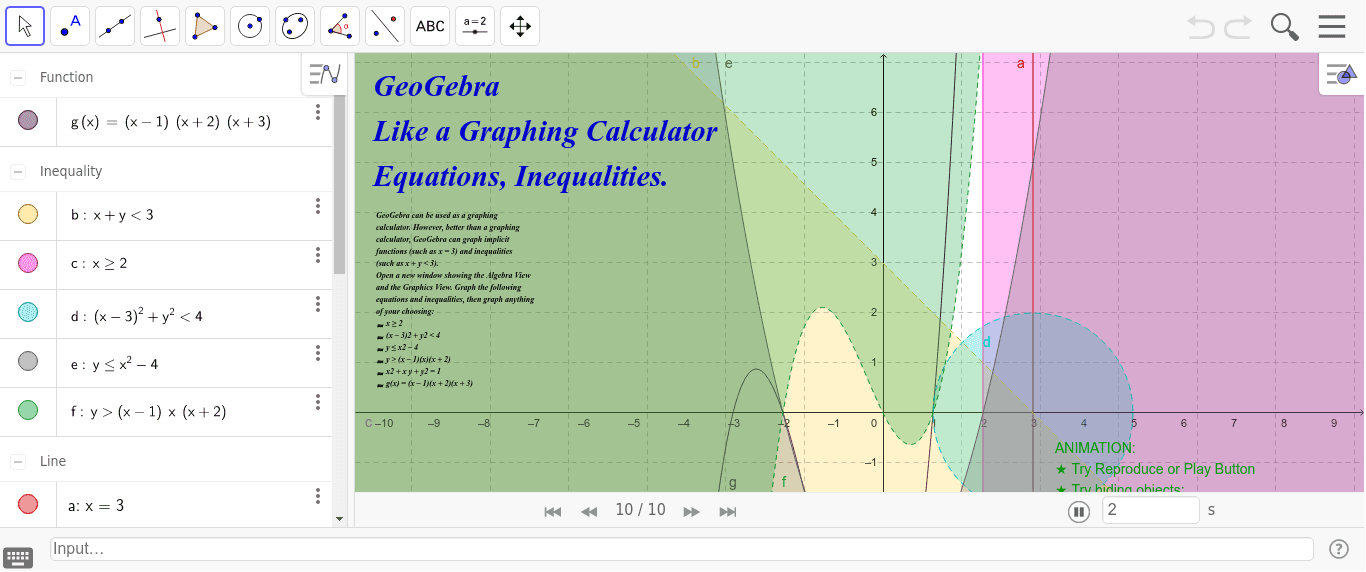Select the Reflect about Line tool
Image resolution: width=1366 pixels, height=572 pixels.
(385, 26)
